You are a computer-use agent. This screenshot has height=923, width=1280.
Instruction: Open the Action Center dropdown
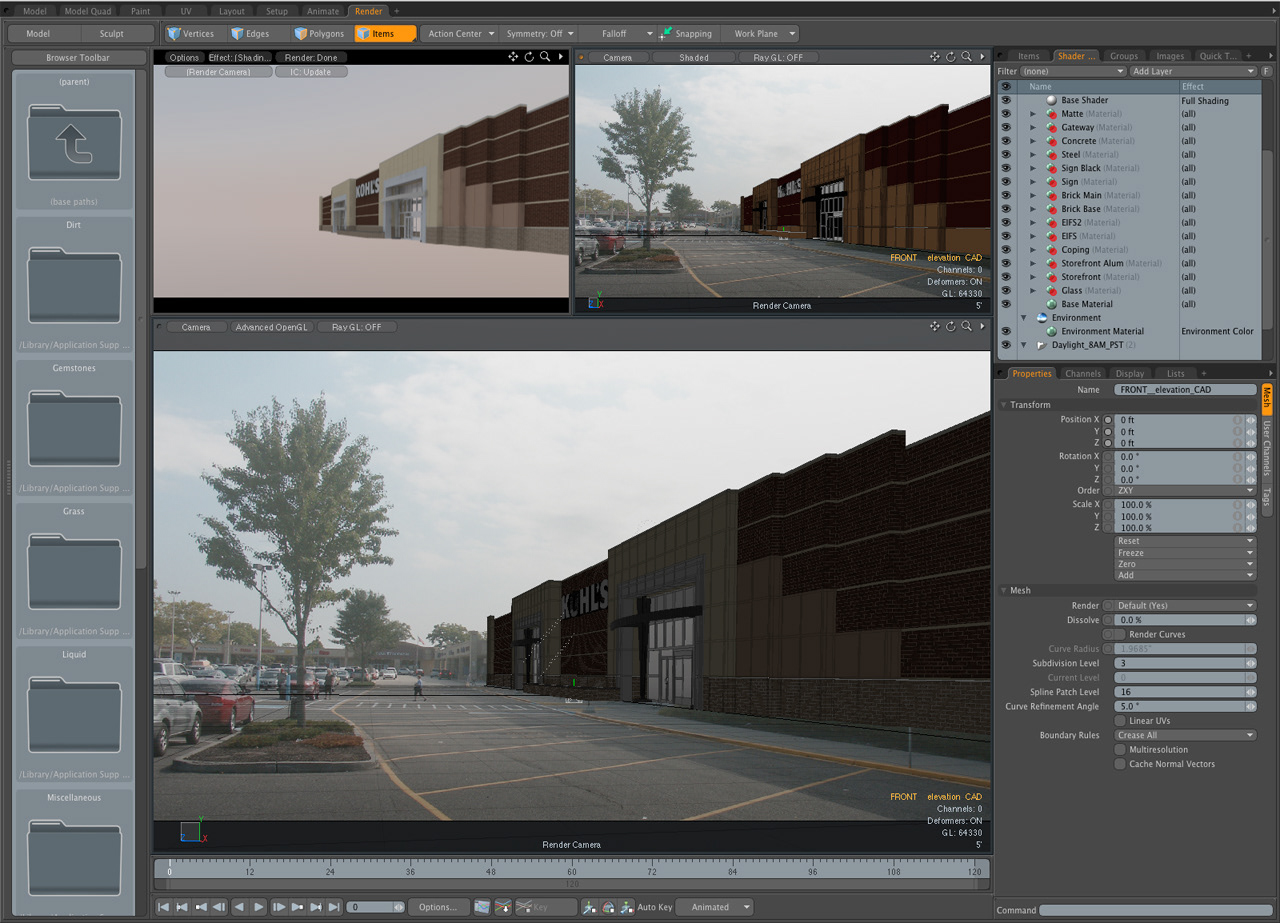pos(459,34)
